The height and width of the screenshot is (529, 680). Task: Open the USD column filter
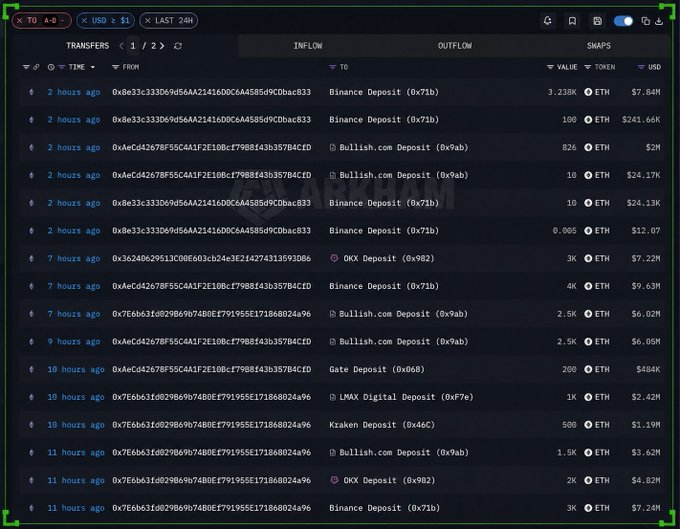pyautogui.click(x=641, y=67)
